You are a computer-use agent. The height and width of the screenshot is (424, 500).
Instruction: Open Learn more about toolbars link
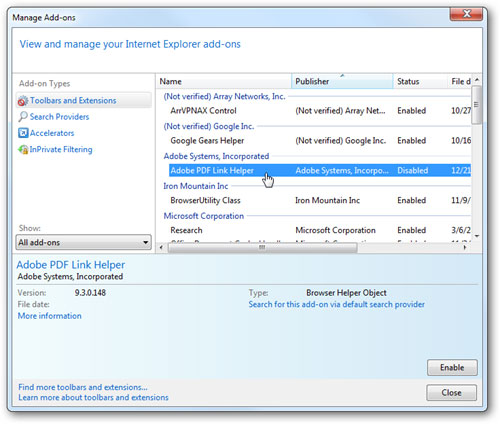coord(93,397)
